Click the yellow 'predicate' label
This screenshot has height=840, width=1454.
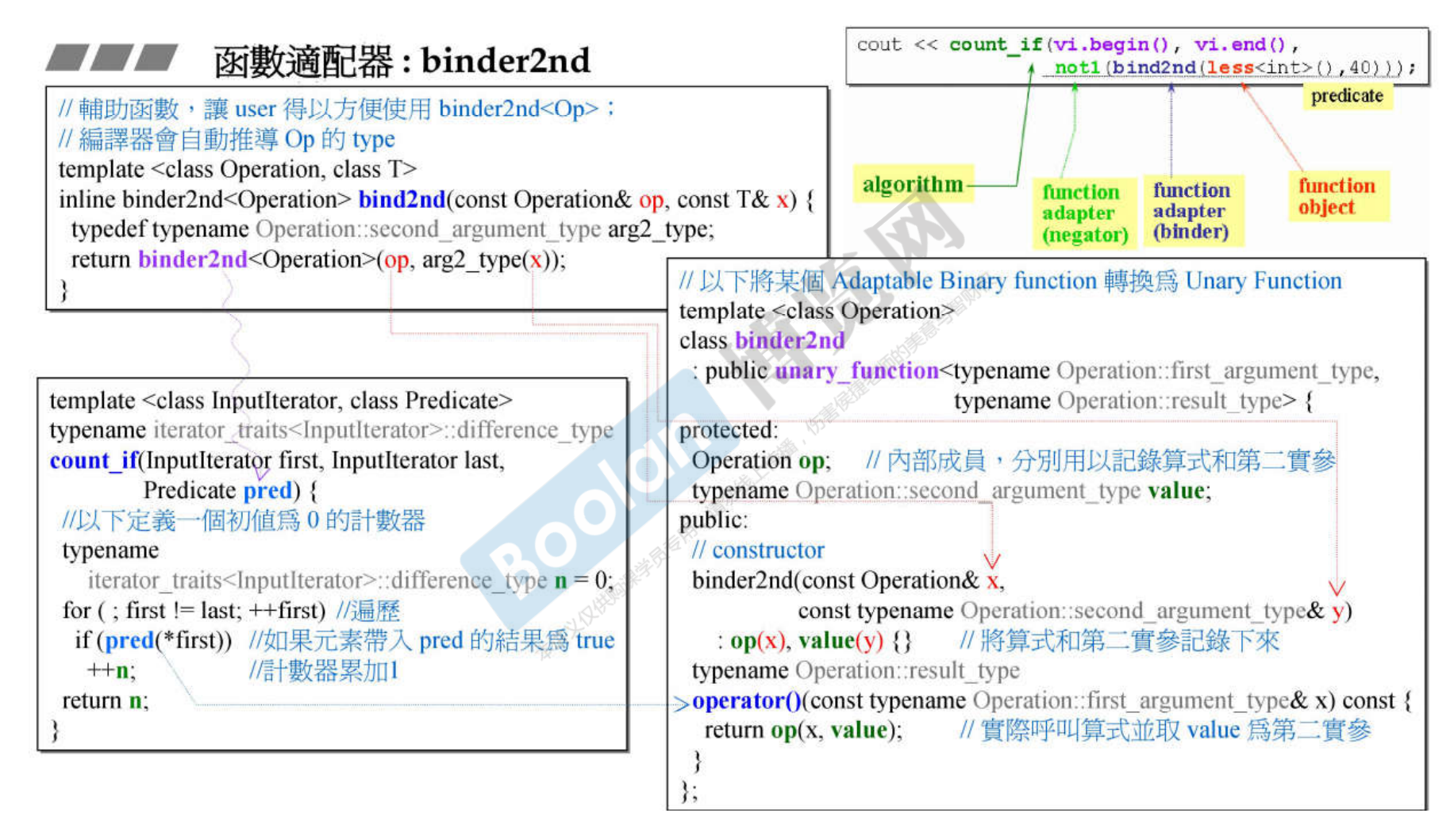click(x=1347, y=96)
